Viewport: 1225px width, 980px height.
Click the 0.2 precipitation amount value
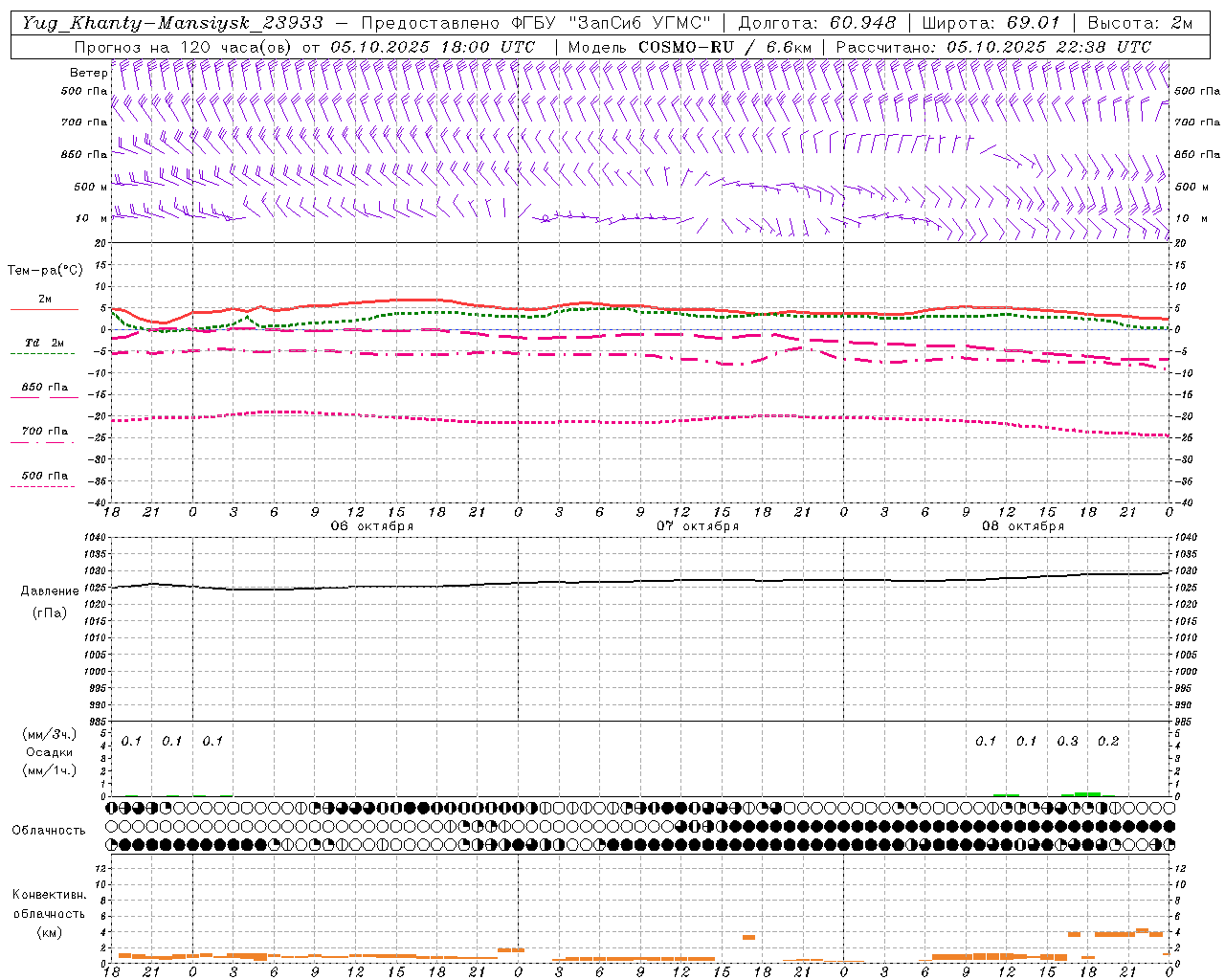(1108, 742)
